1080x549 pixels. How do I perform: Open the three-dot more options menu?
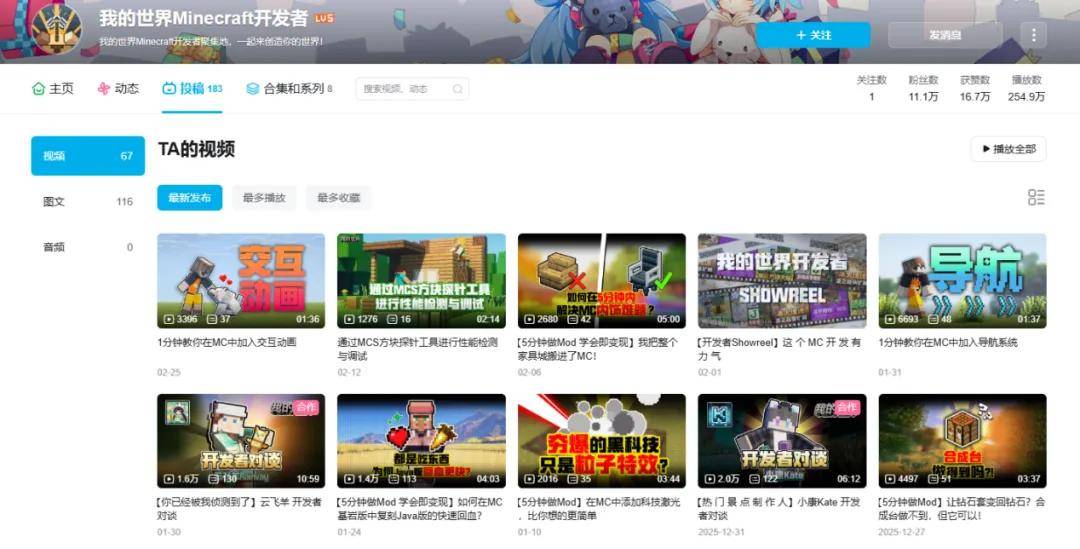click(x=1033, y=34)
